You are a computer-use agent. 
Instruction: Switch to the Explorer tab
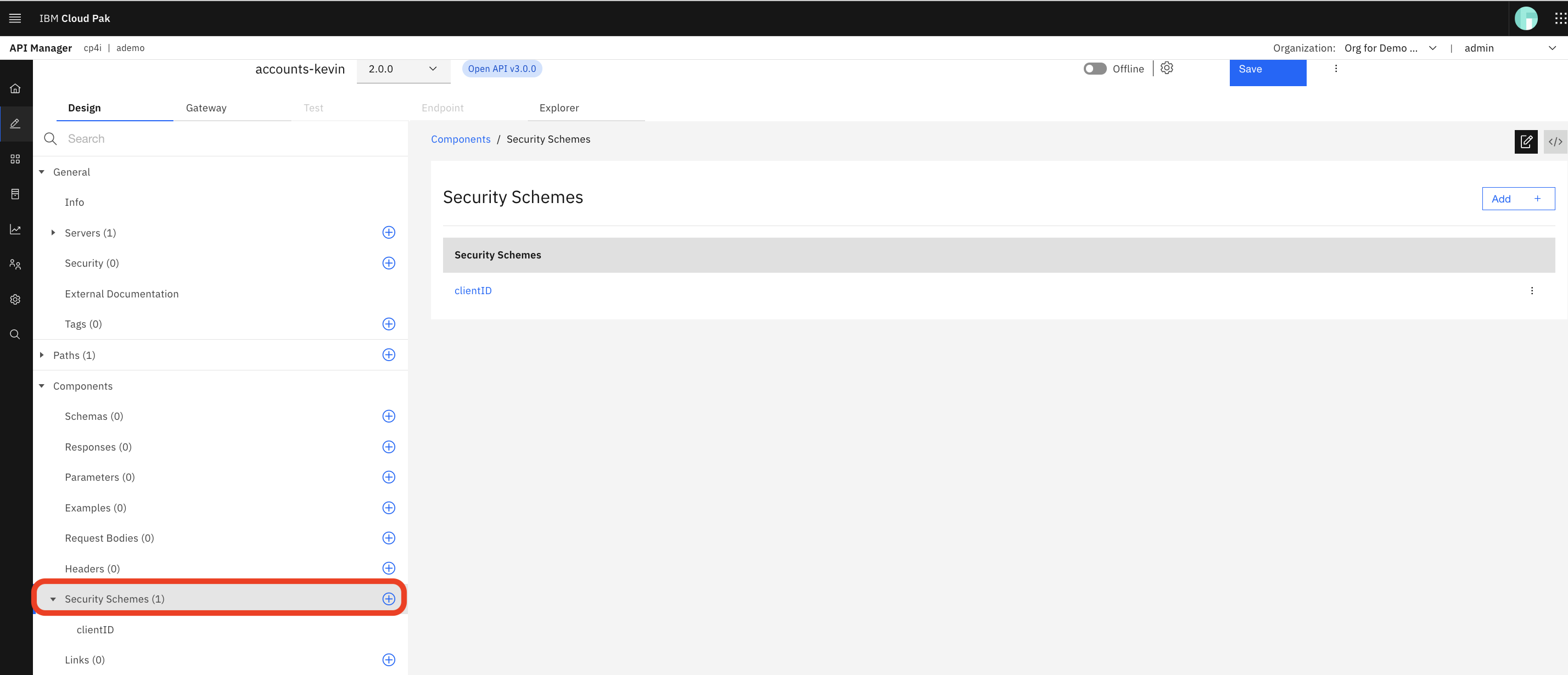[559, 108]
